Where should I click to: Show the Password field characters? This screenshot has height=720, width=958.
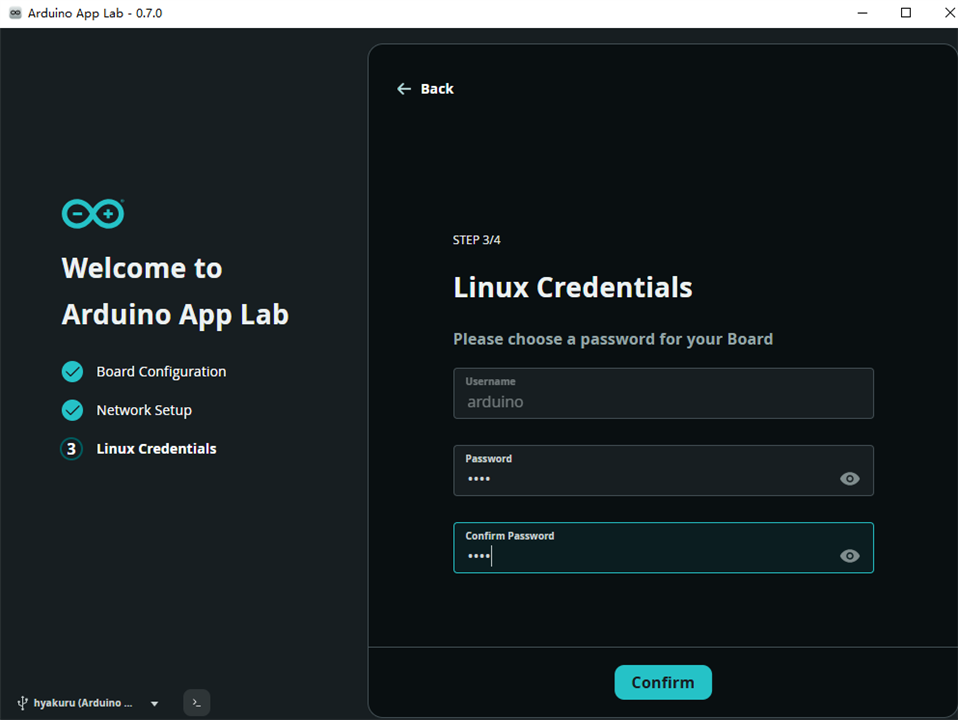pos(849,479)
